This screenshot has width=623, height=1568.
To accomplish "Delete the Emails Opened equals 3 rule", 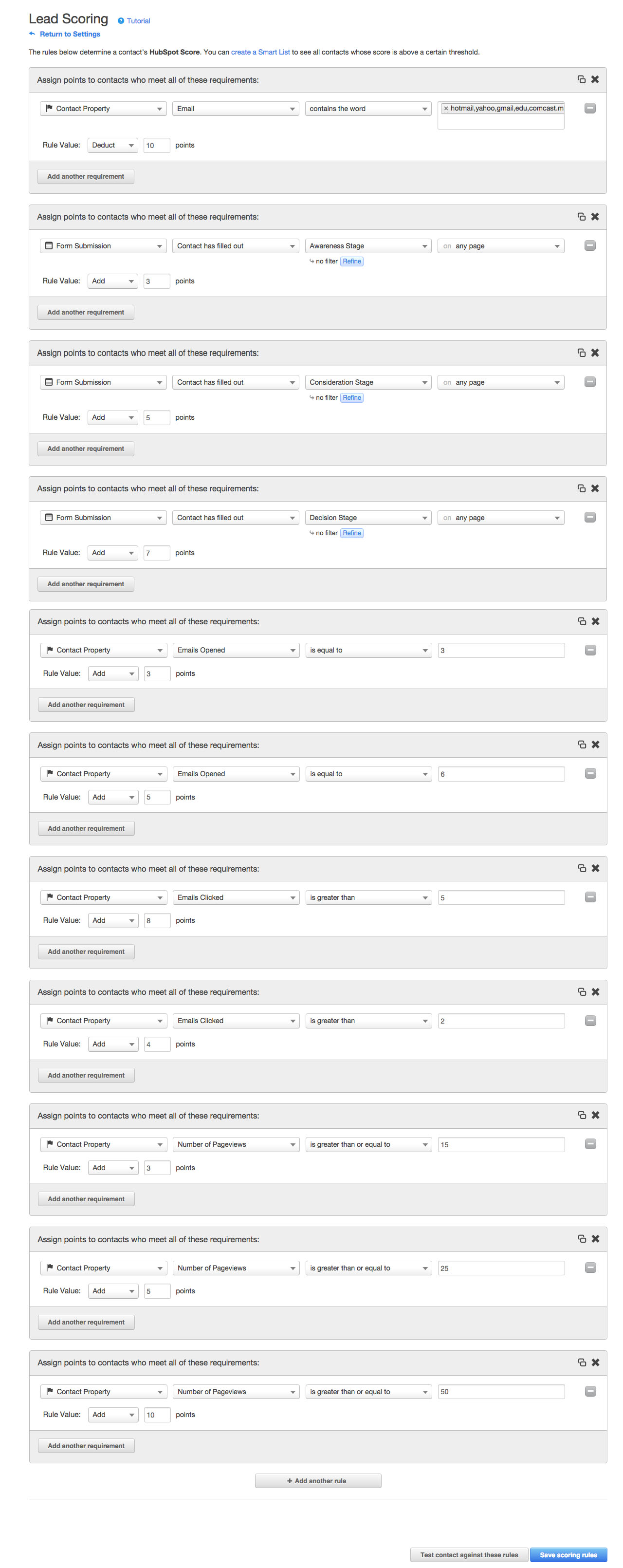I will click(x=596, y=621).
